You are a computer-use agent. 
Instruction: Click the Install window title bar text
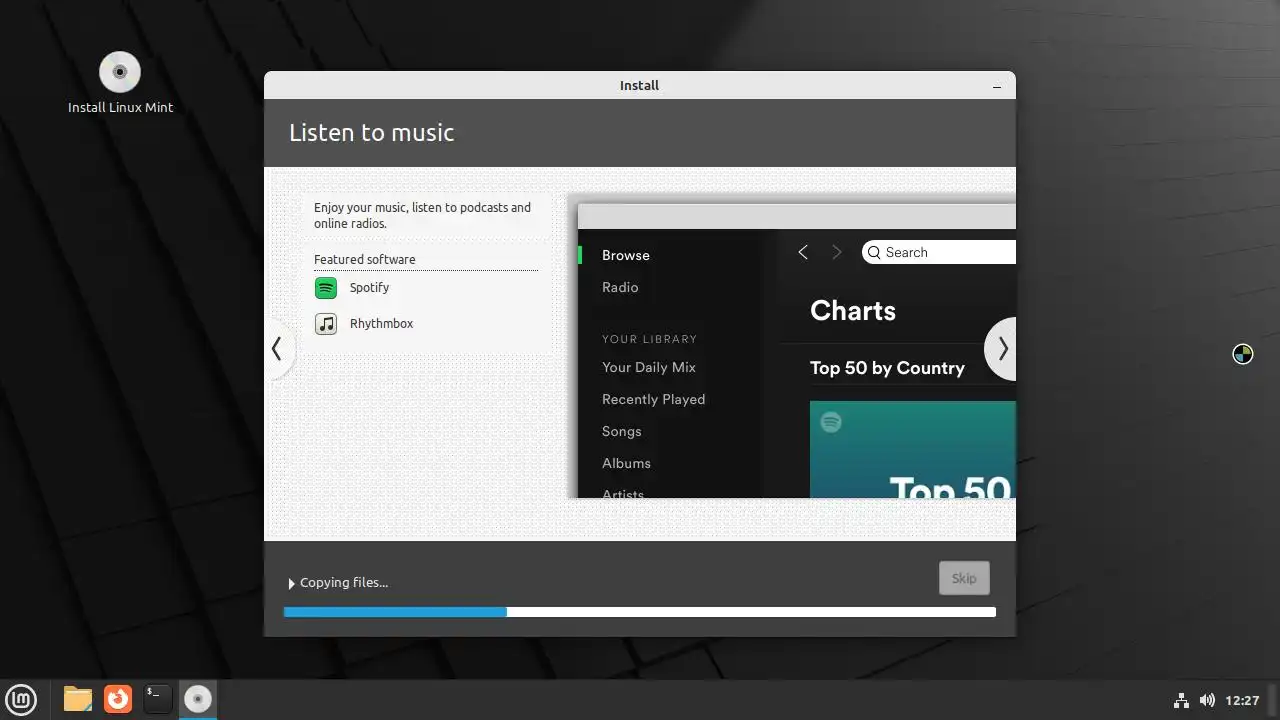pyautogui.click(x=639, y=86)
